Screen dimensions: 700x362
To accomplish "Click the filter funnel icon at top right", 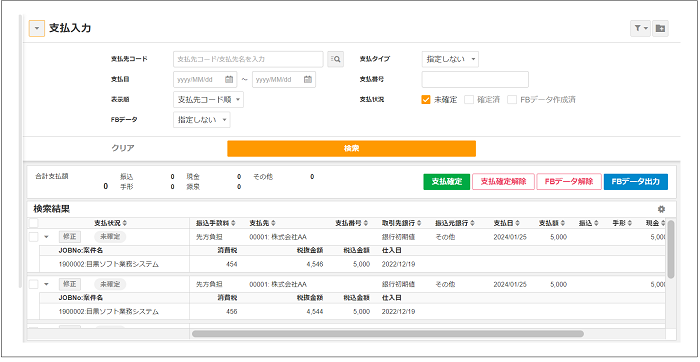I will [x=640, y=29].
